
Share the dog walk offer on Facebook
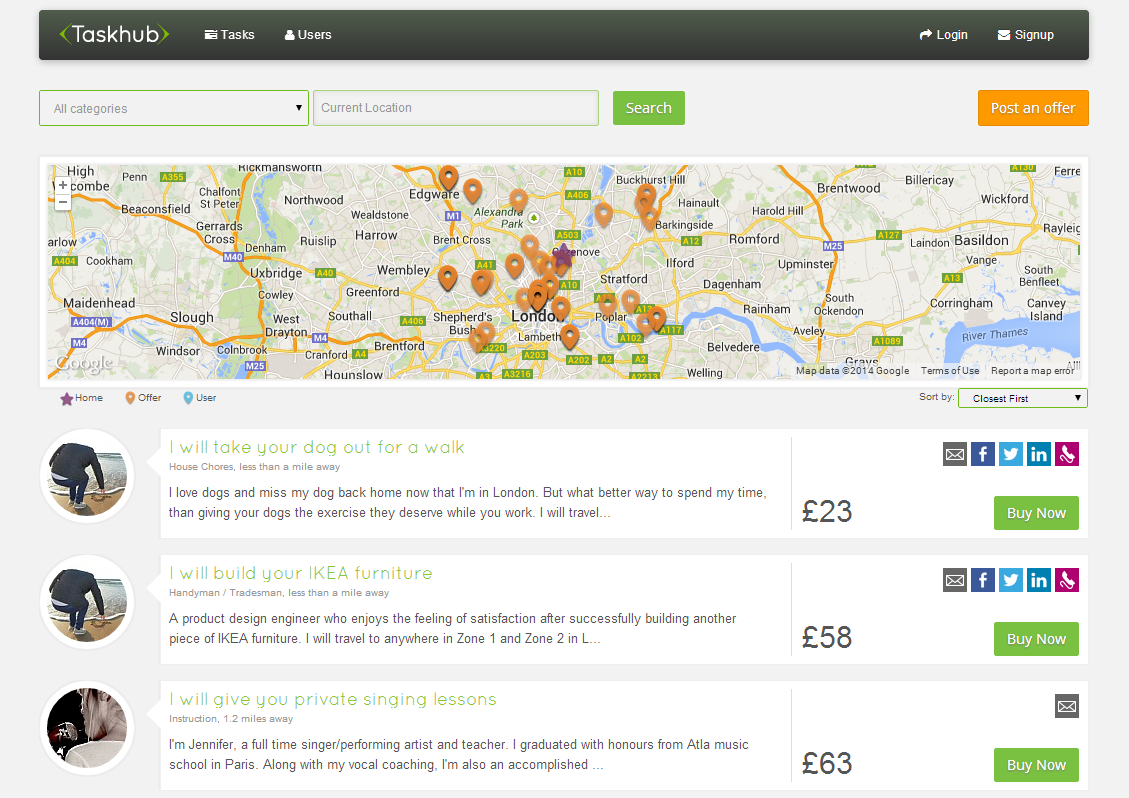pos(982,454)
